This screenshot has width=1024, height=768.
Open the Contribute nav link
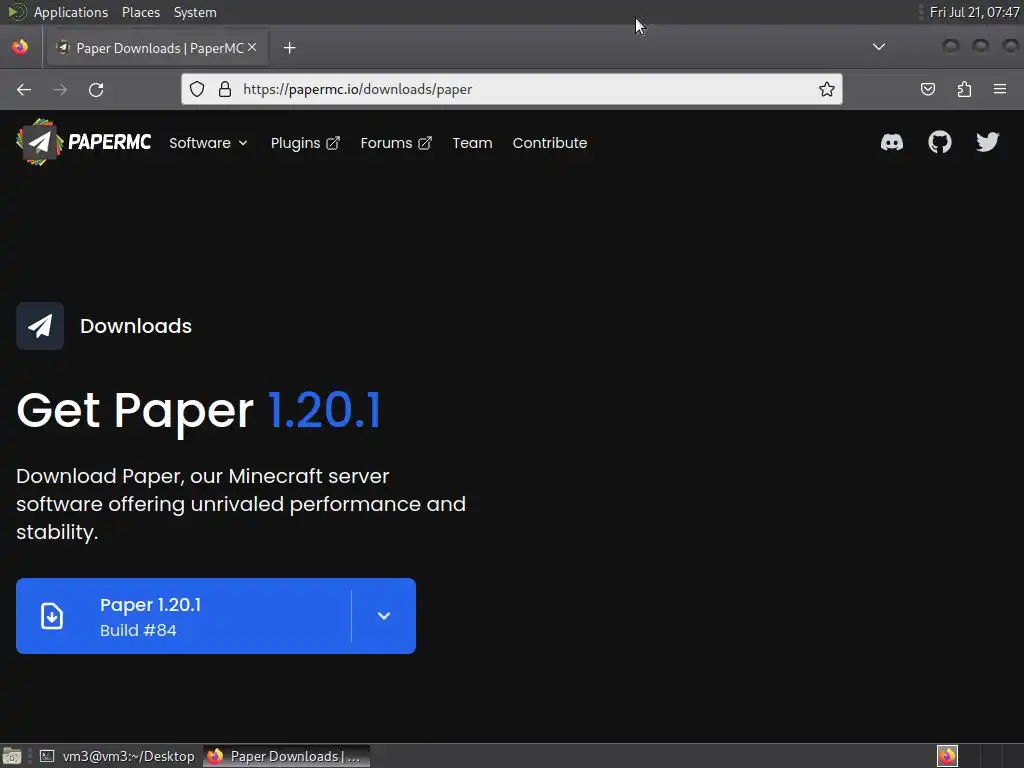pos(550,143)
